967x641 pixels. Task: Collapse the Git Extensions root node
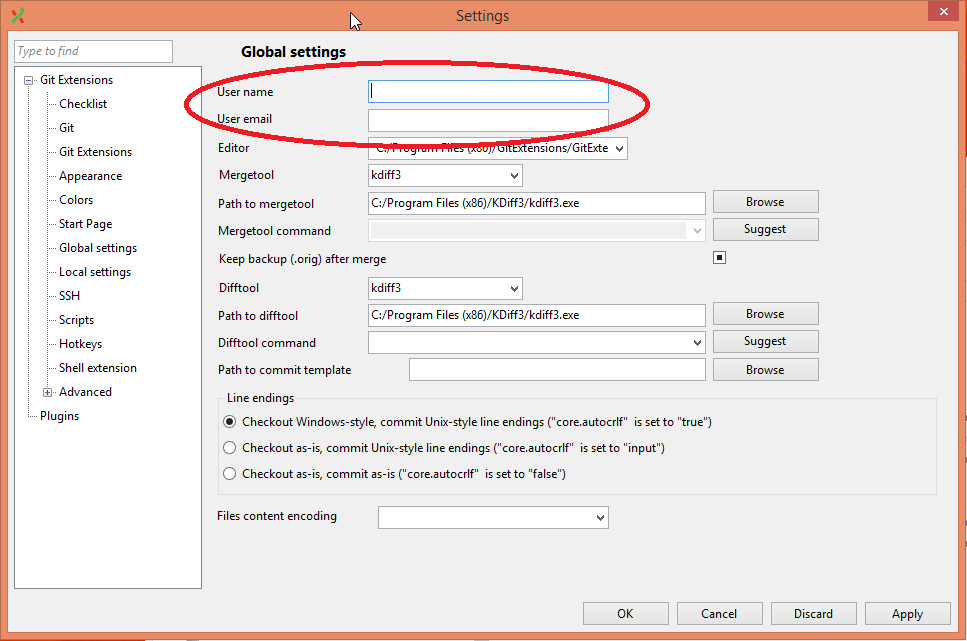29,80
